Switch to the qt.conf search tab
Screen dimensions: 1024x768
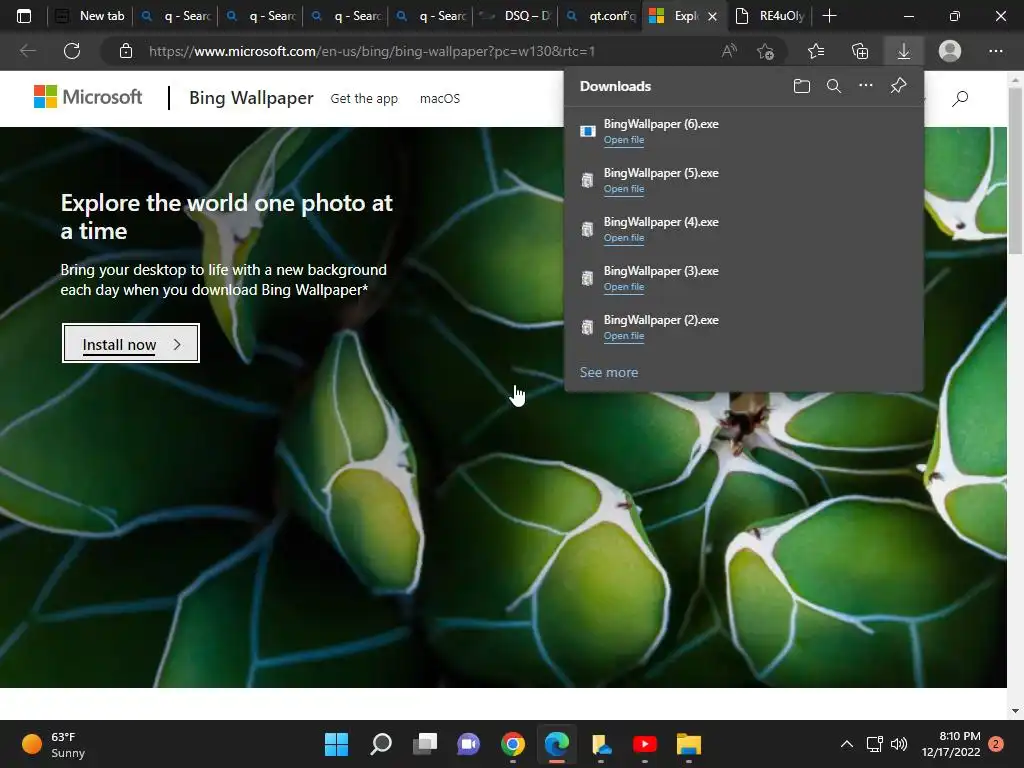[x=601, y=16]
